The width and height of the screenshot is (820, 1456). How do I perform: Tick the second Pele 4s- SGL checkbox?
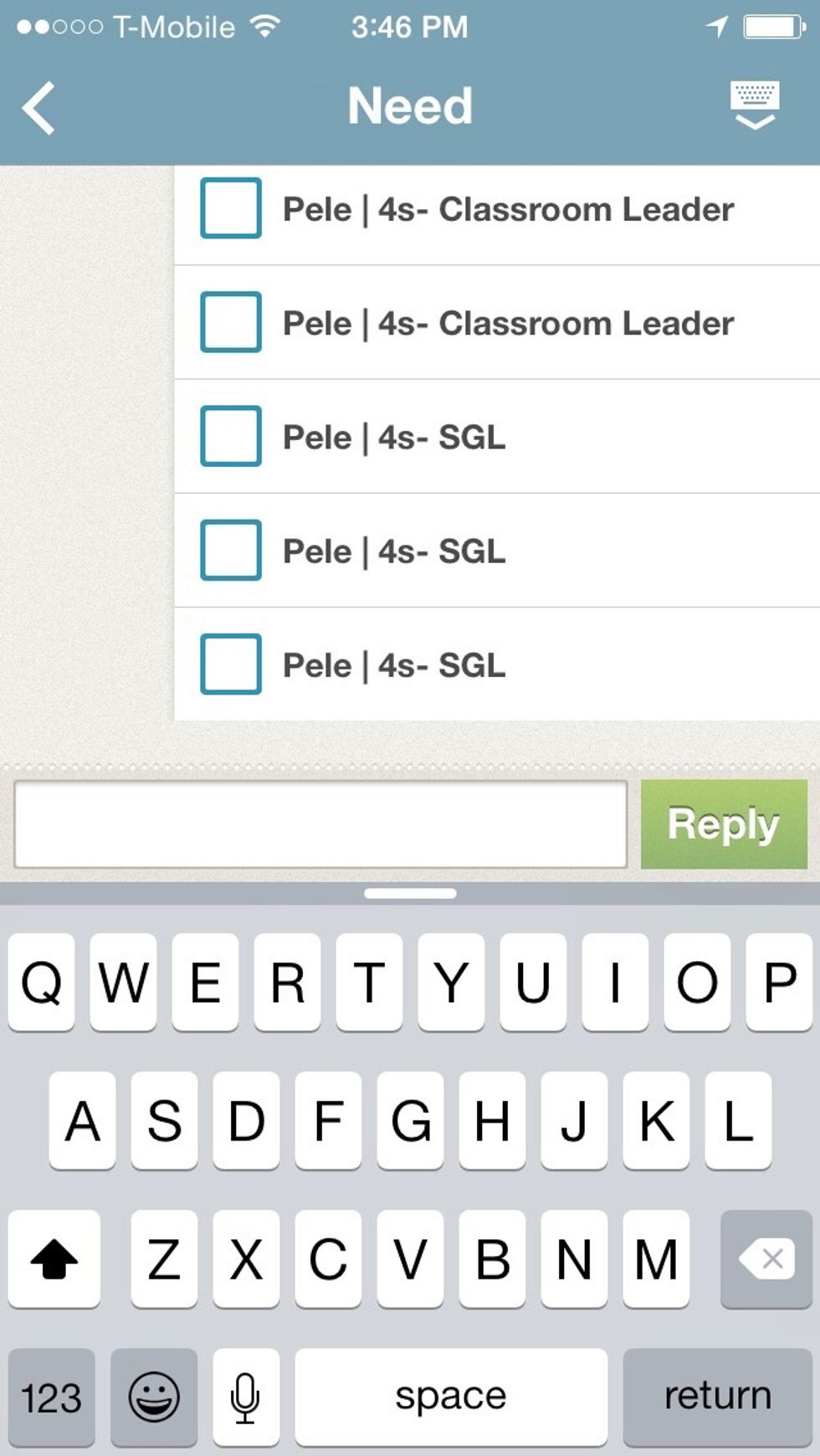[x=231, y=550]
